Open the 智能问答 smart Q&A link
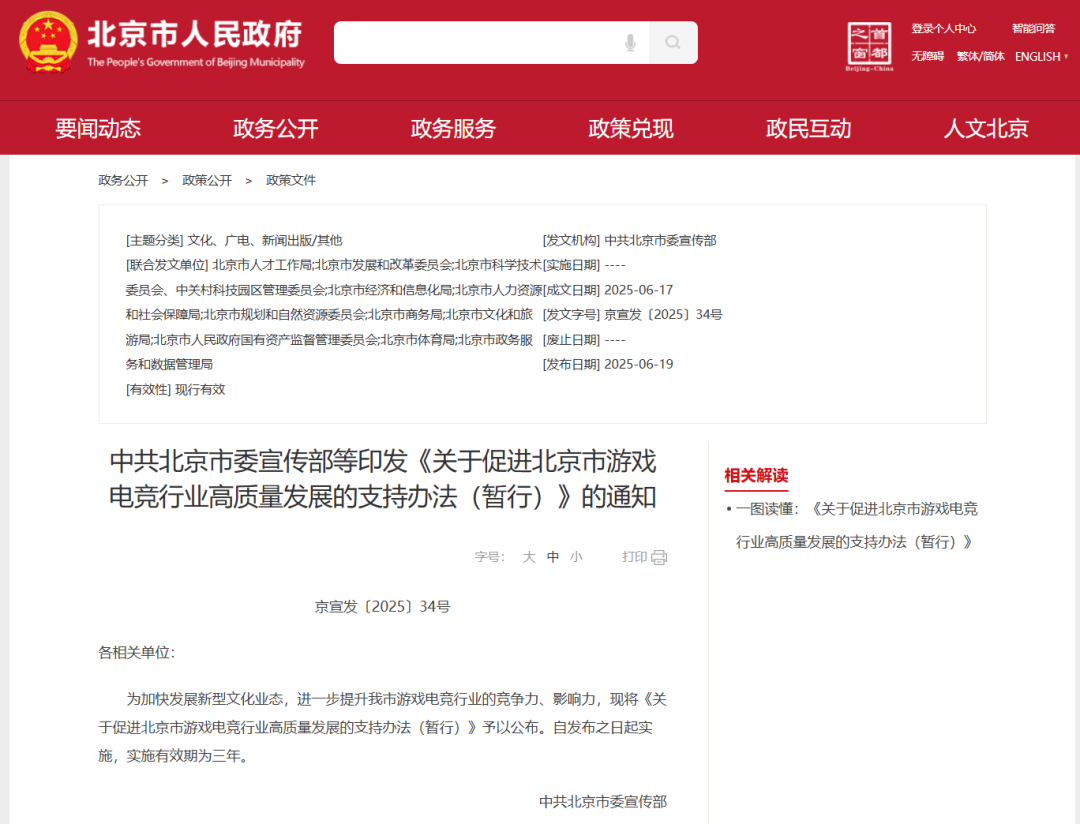This screenshot has height=824, width=1080. [x=1033, y=28]
